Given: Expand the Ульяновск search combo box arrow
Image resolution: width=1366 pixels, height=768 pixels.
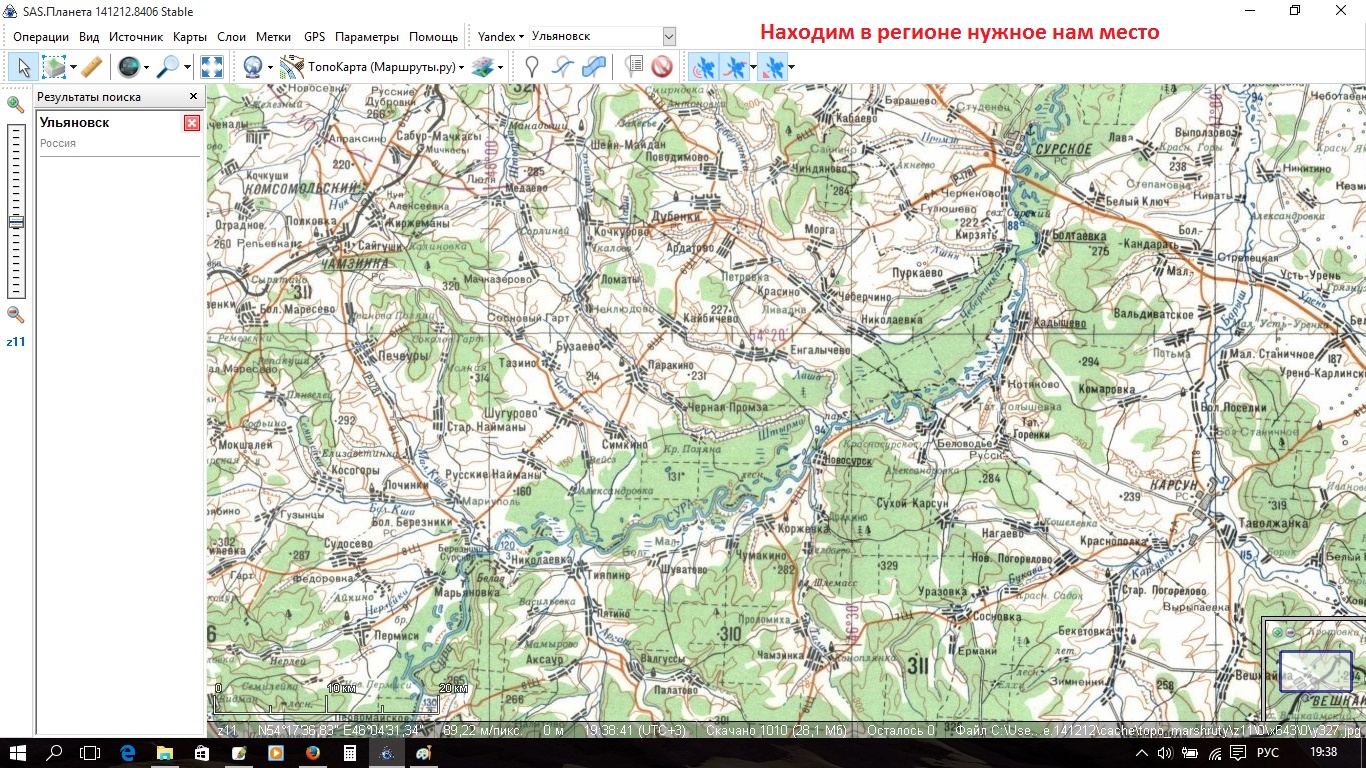Looking at the screenshot, I should pos(669,36).
